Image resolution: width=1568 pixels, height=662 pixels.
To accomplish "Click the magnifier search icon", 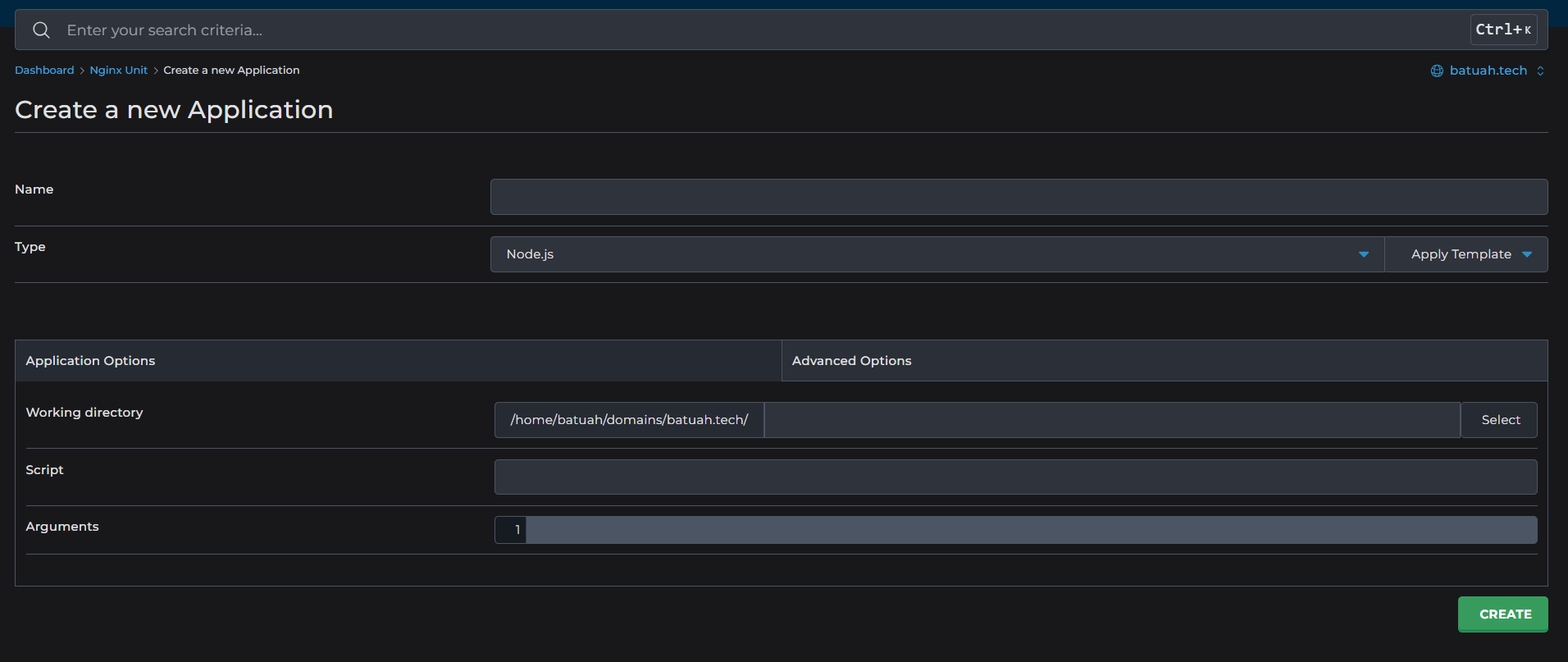I will pyautogui.click(x=41, y=30).
